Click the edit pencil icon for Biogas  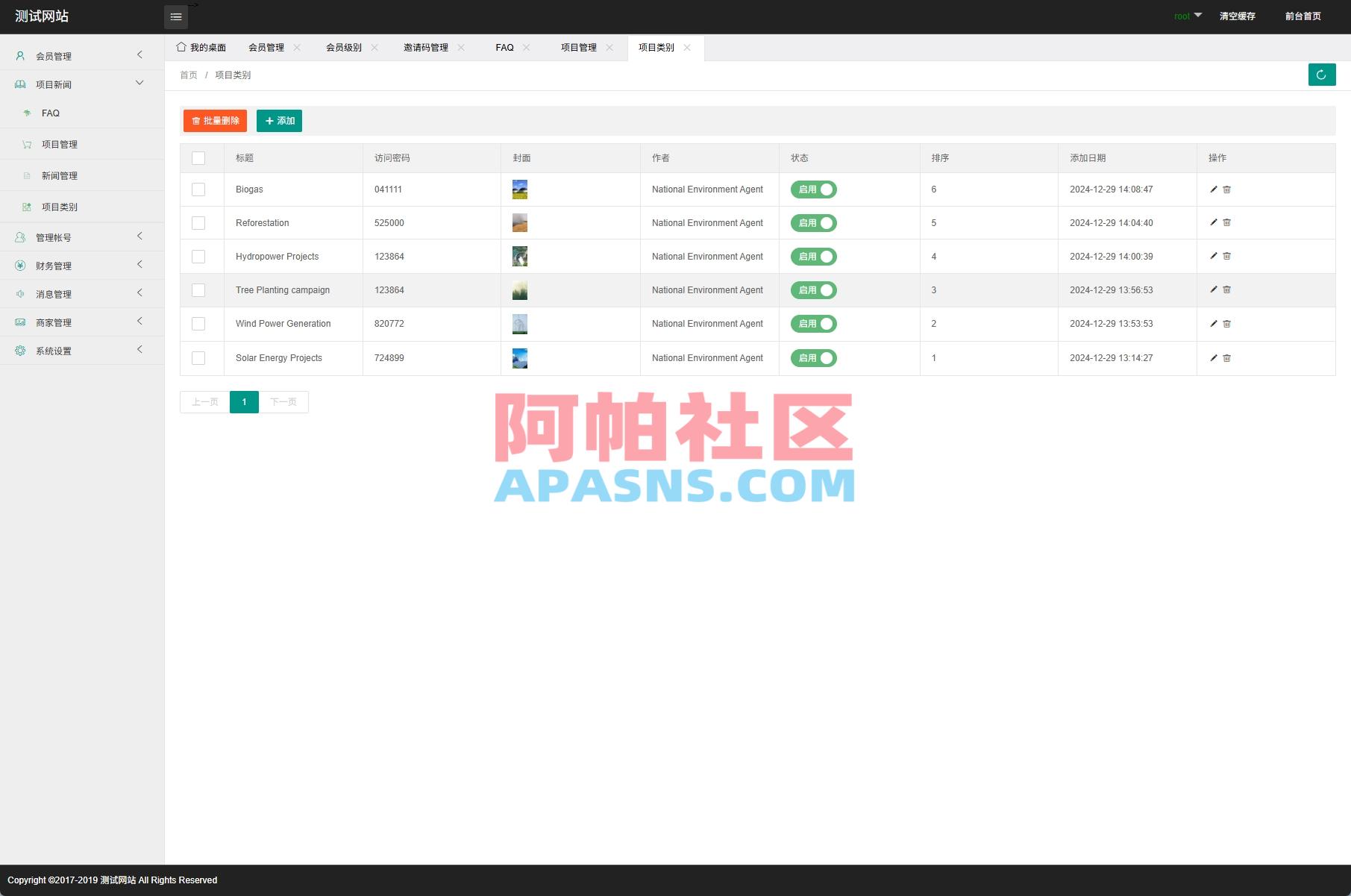pyautogui.click(x=1214, y=189)
